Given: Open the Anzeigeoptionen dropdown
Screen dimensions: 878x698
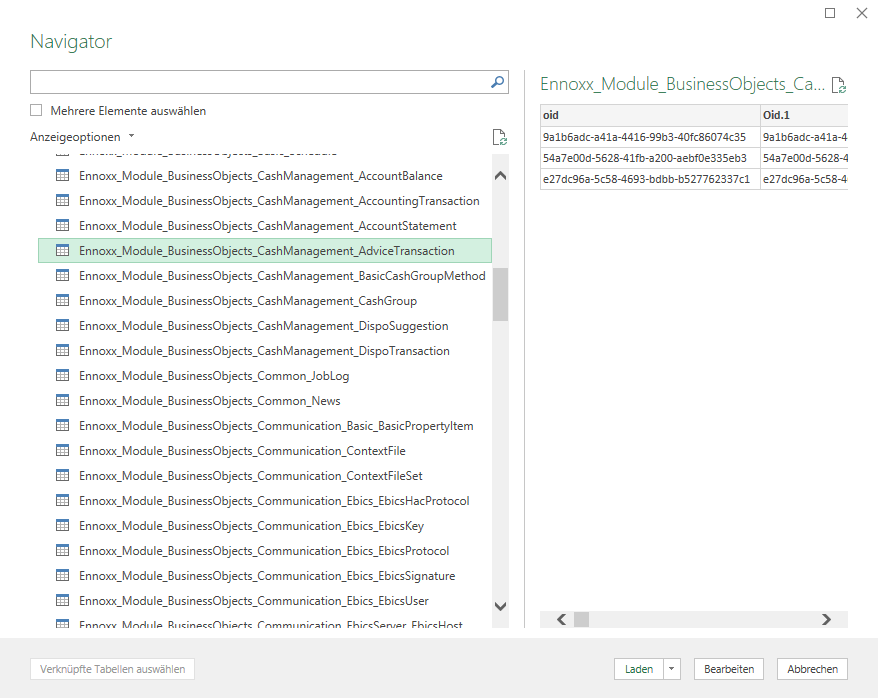Looking at the screenshot, I should 82,137.
